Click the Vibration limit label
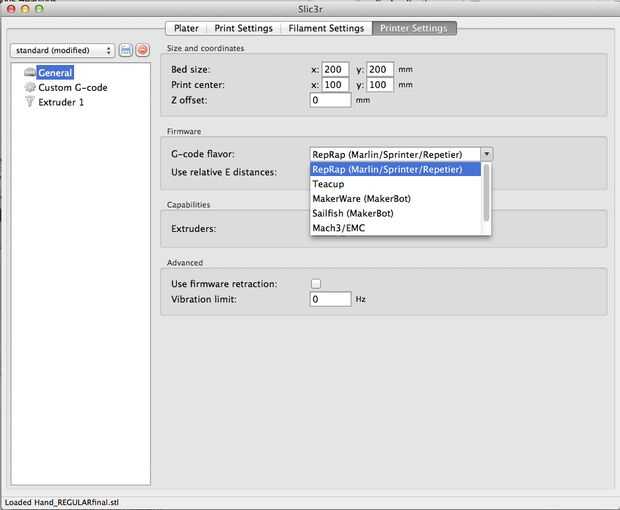The image size is (620, 510). [204, 299]
